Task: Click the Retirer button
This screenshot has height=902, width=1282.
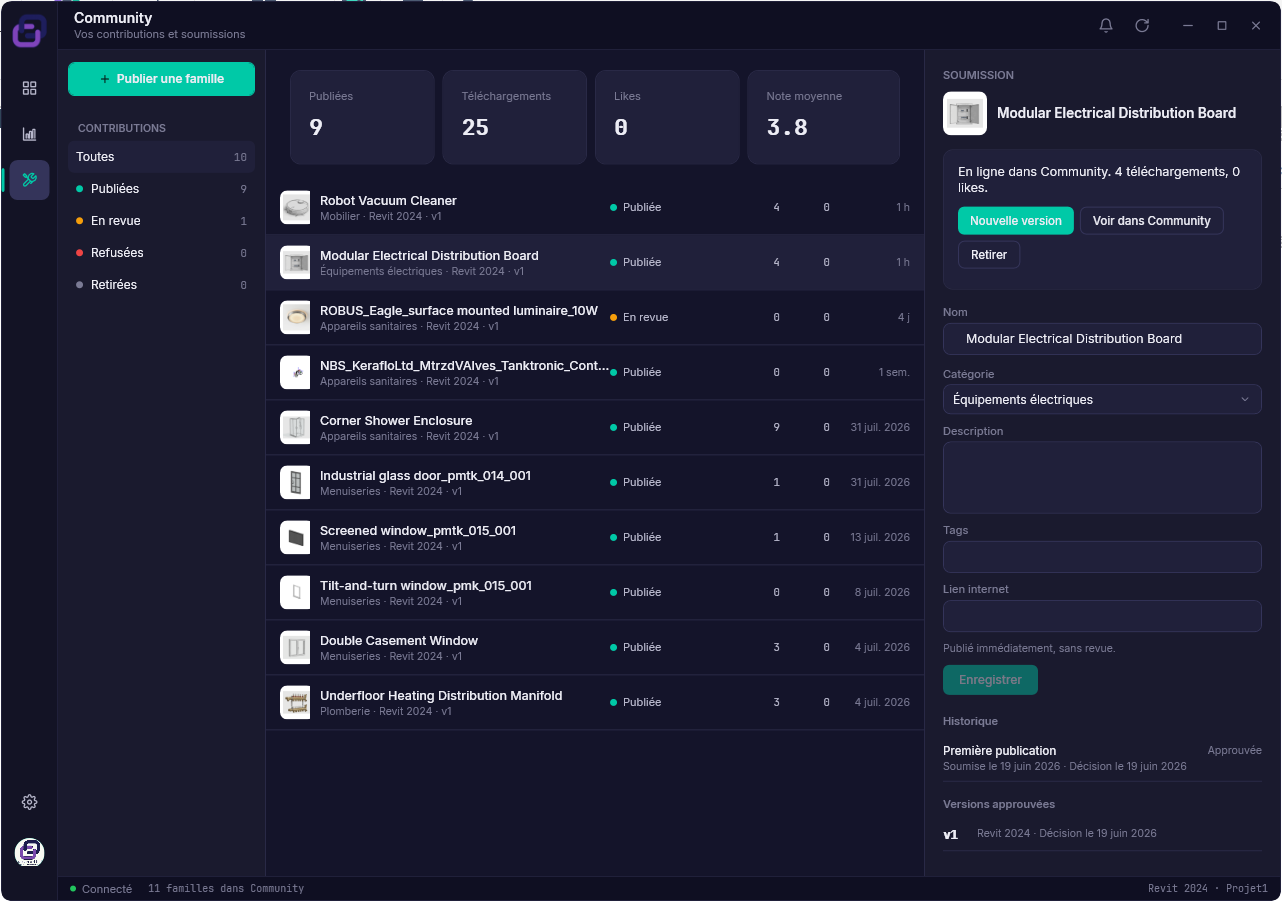Action: pos(989,255)
